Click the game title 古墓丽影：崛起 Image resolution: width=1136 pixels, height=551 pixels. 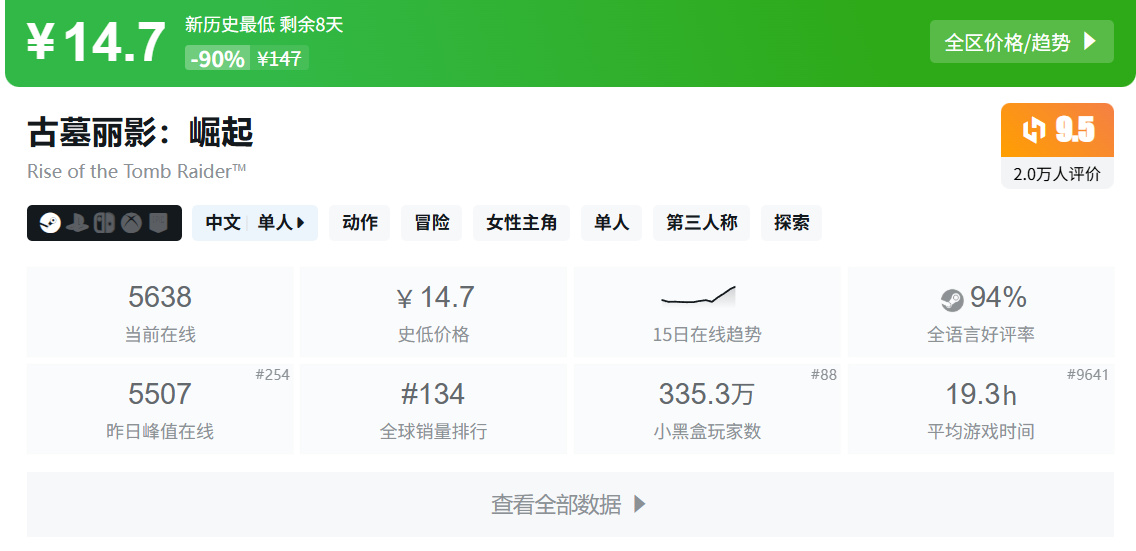click(x=140, y=133)
